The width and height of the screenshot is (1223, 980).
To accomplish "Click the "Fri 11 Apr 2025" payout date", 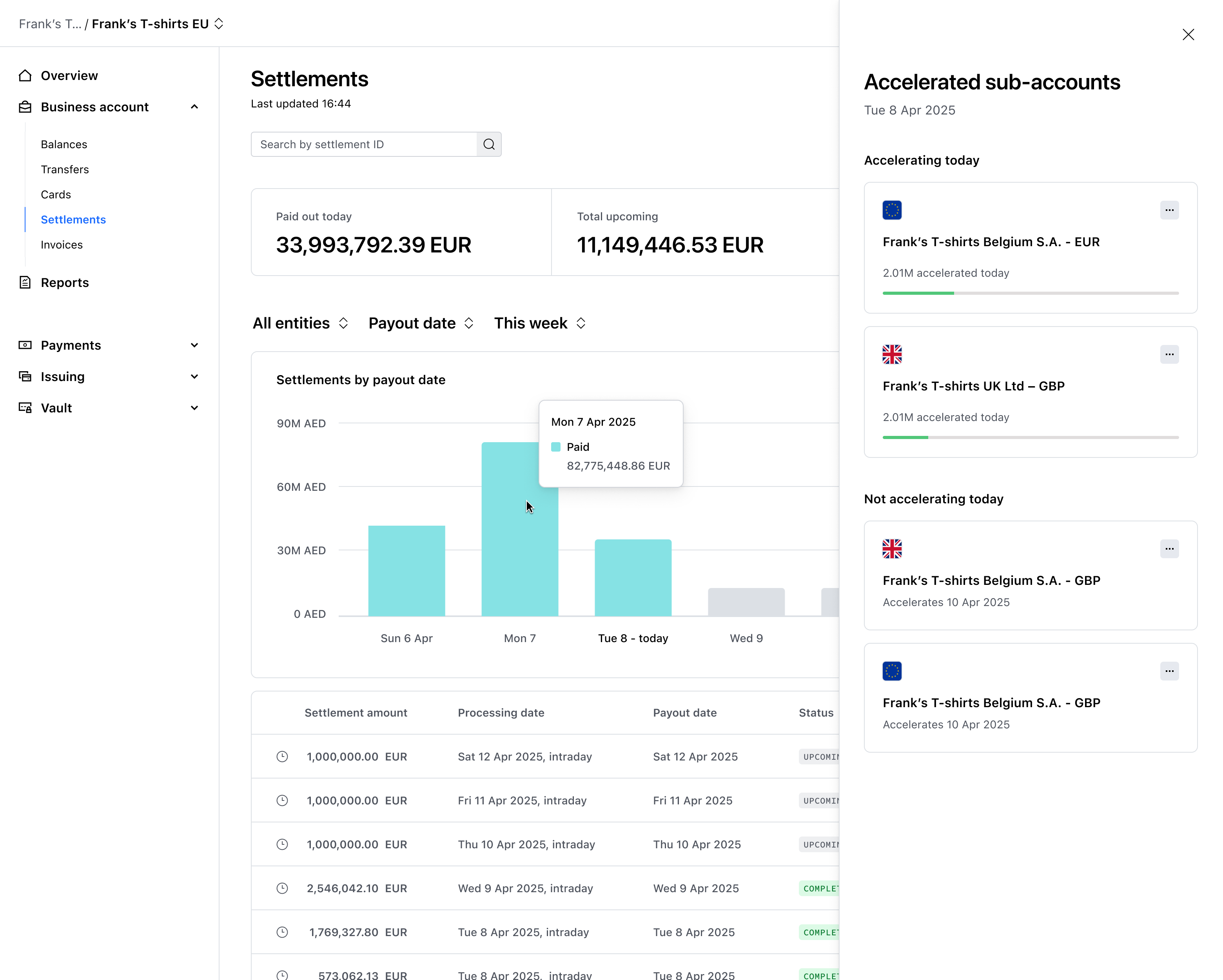I will click(693, 800).
